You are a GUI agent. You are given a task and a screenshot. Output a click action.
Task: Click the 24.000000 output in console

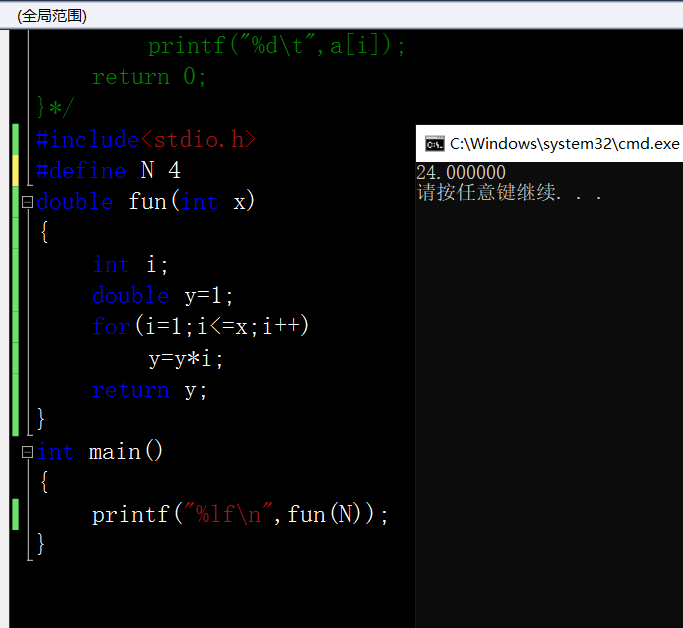(461, 172)
